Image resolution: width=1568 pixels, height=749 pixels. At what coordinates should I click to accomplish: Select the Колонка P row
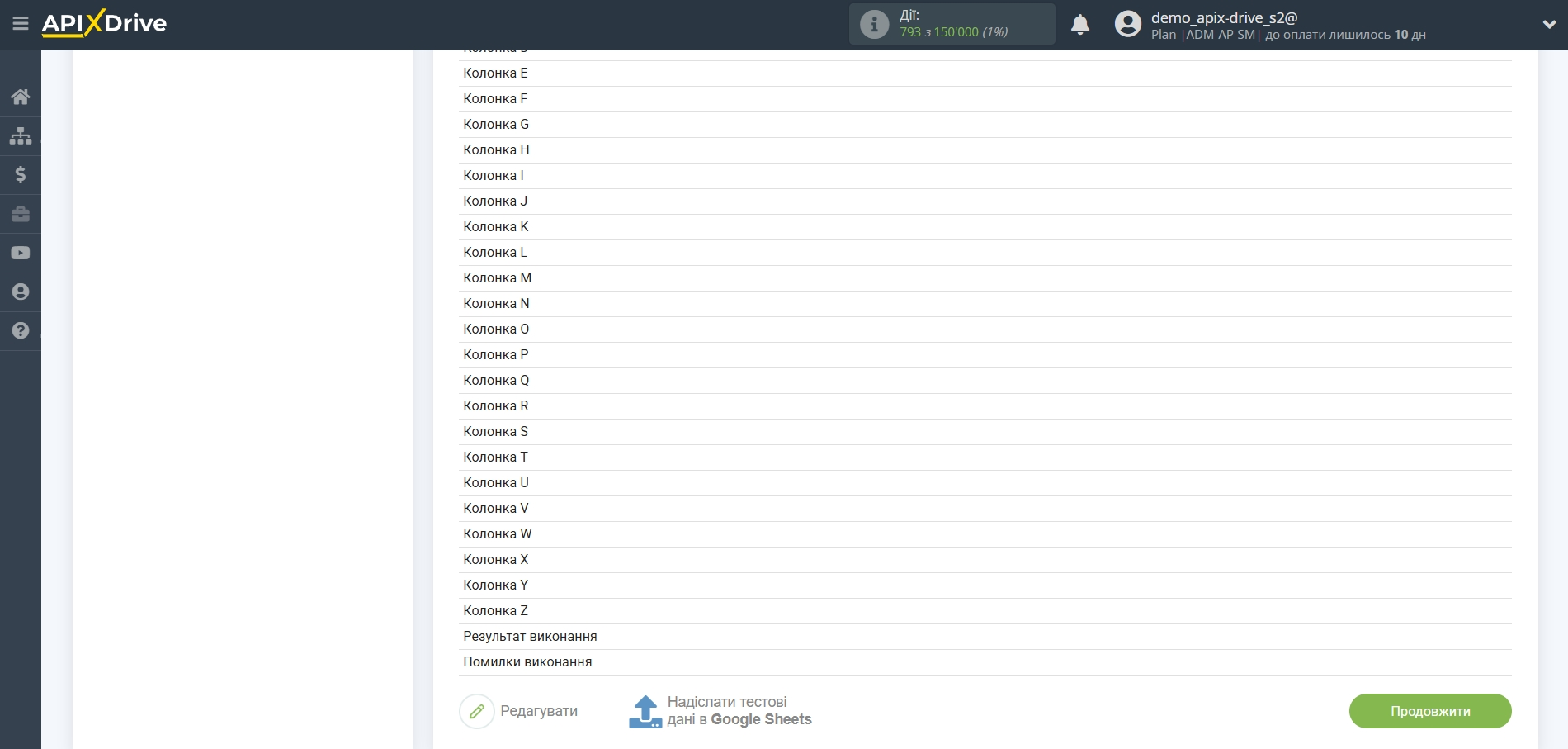click(x=985, y=355)
